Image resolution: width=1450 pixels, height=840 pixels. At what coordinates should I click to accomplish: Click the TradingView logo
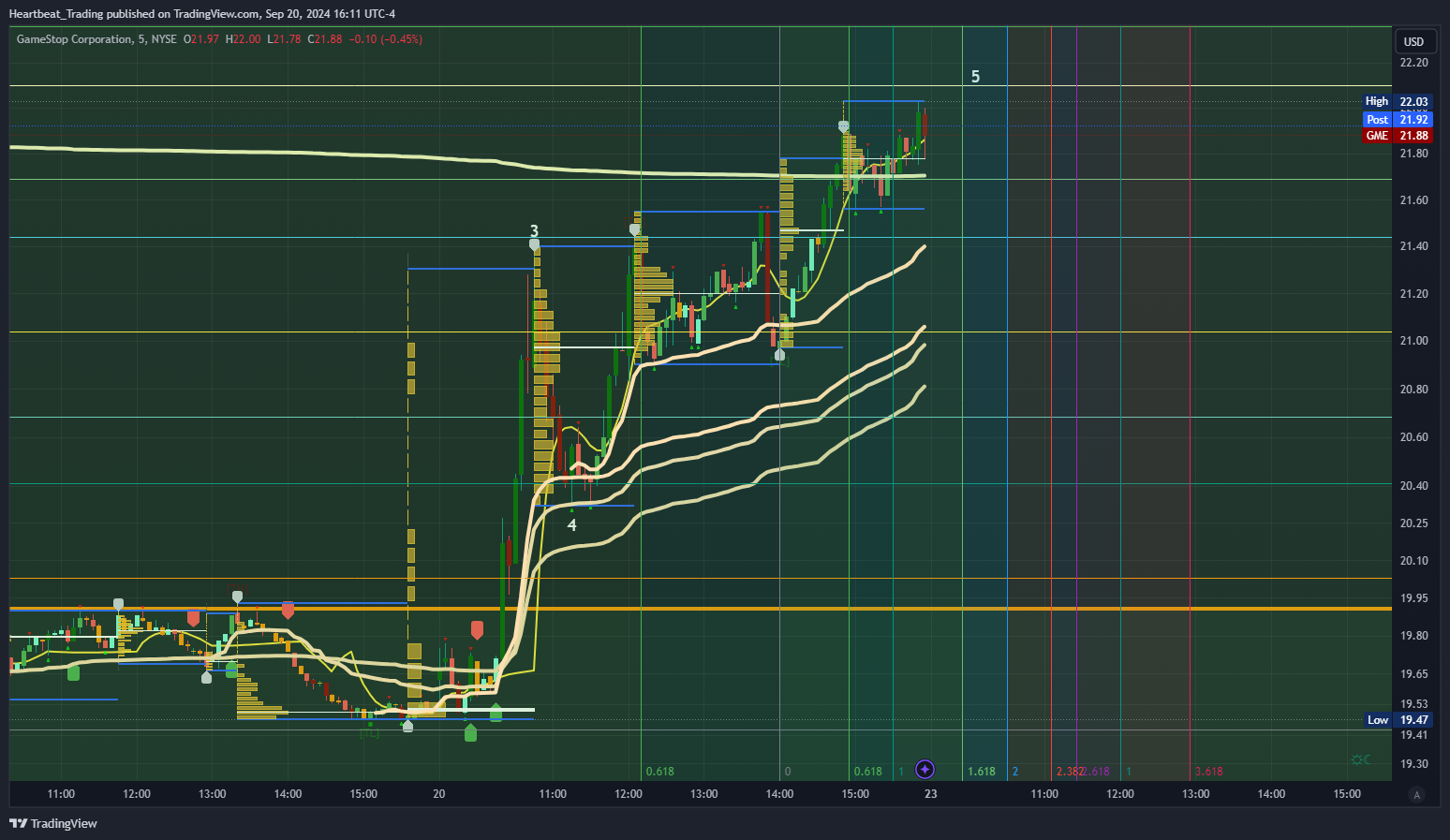coord(53,823)
